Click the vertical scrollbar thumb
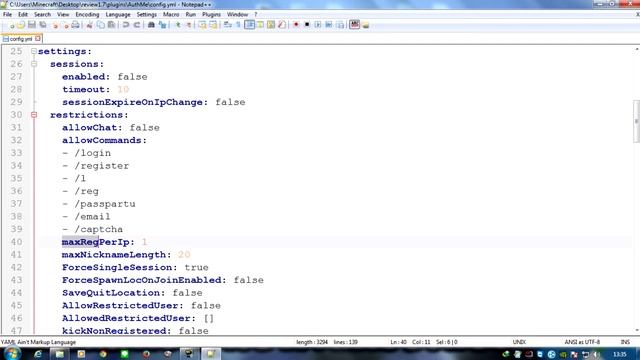The width and height of the screenshot is (640, 360). click(x=636, y=121)
